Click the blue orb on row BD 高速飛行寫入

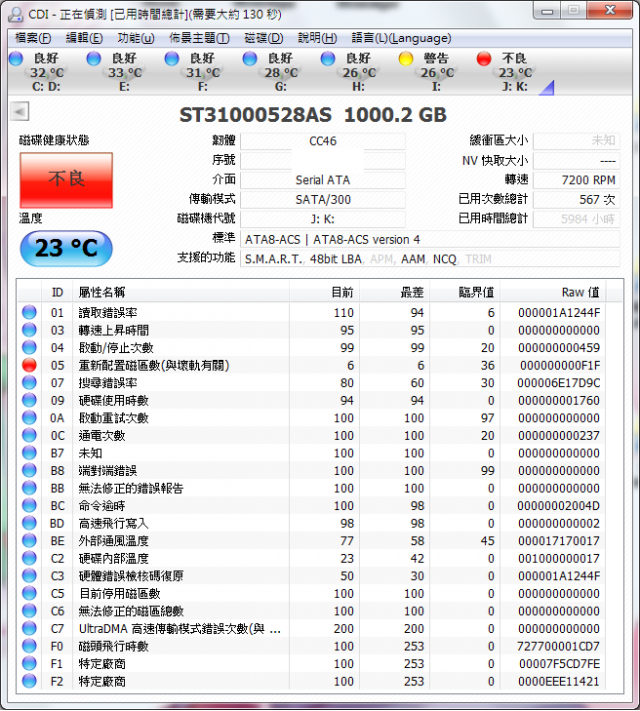coord(29,523)
